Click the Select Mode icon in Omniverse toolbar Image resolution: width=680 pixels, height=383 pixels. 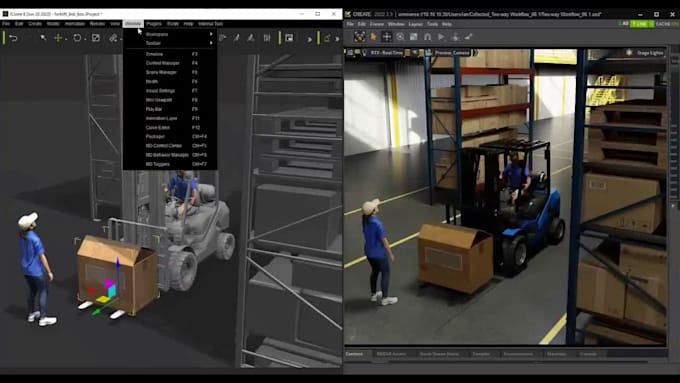[x=360, y=37]
